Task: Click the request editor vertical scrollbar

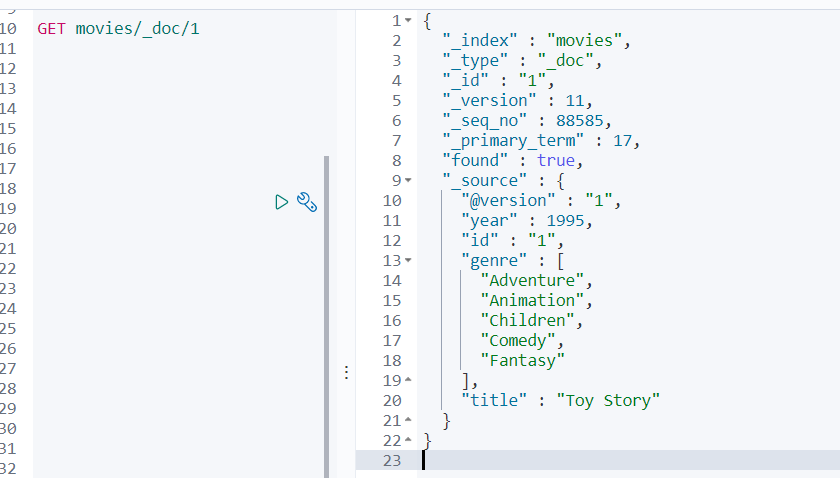Action: tap(326, 300)
